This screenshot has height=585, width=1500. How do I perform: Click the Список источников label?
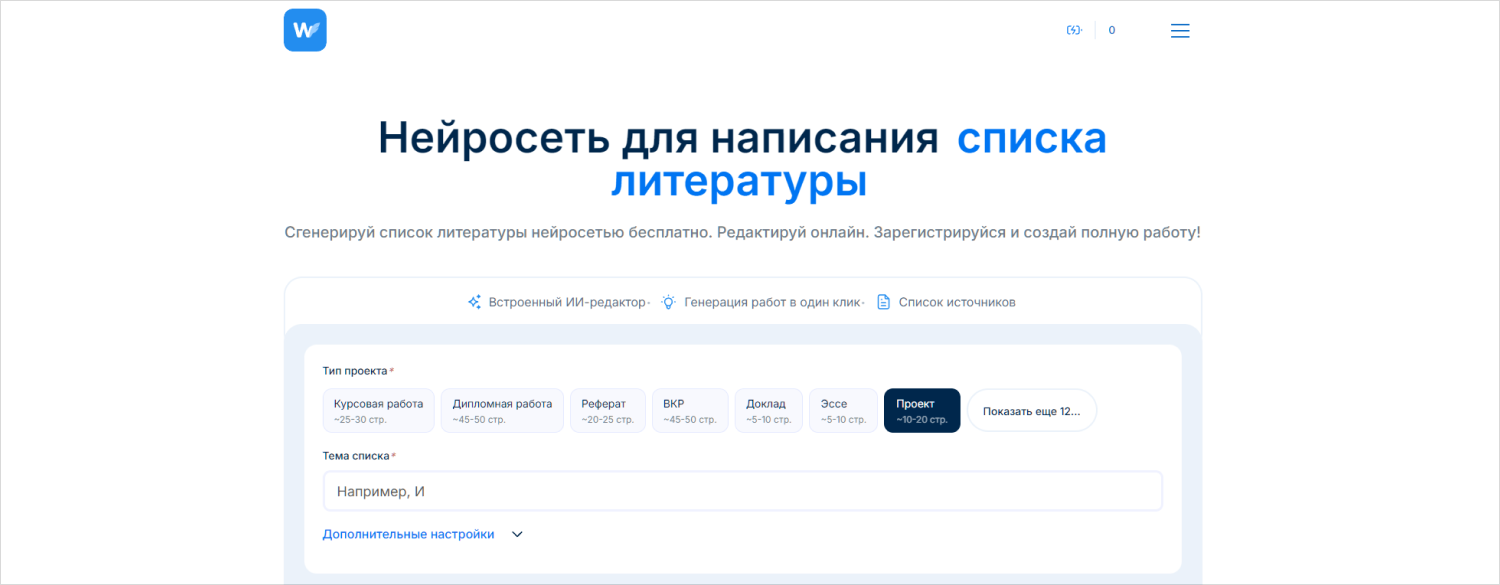pos(957,302)
